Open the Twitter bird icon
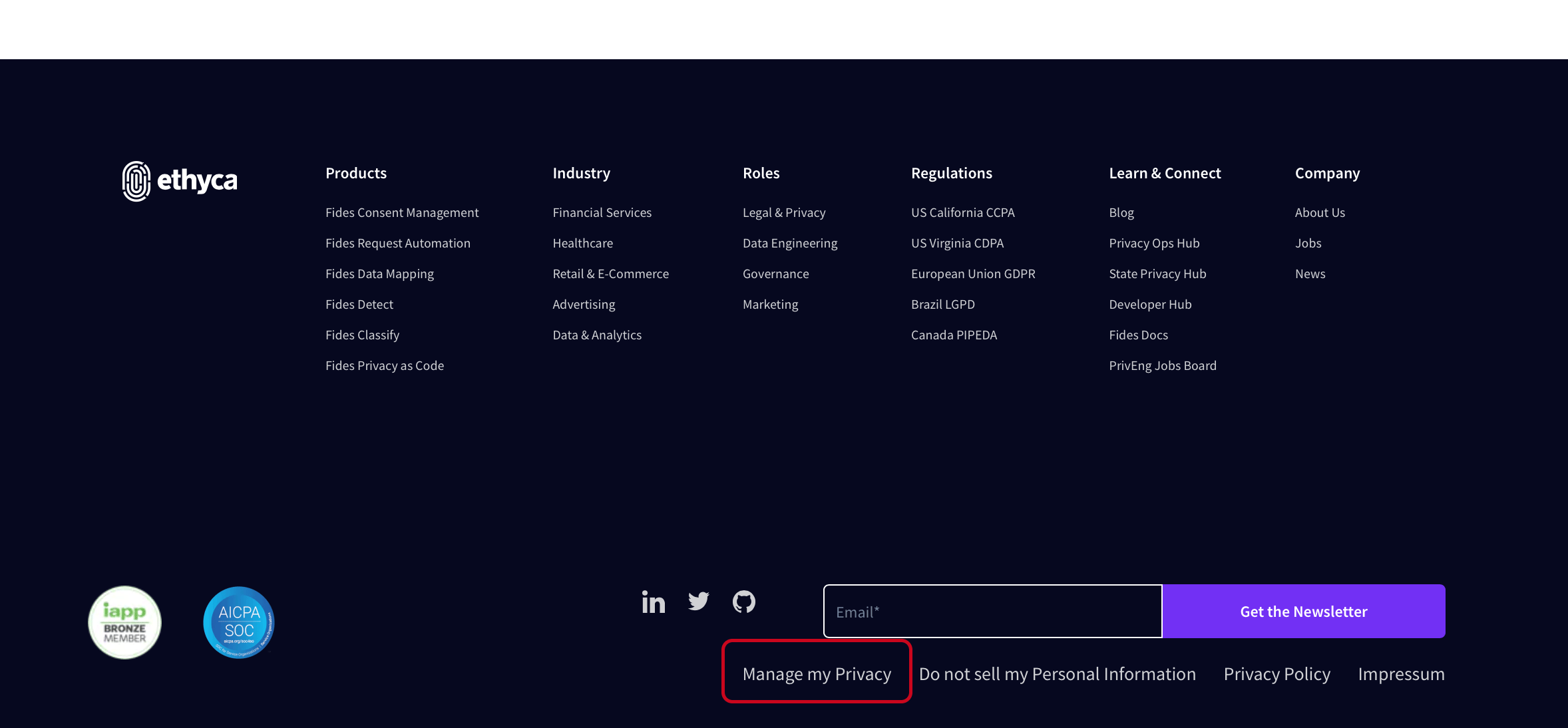This screenshot has width=1568, height=728. coord(698,602)
